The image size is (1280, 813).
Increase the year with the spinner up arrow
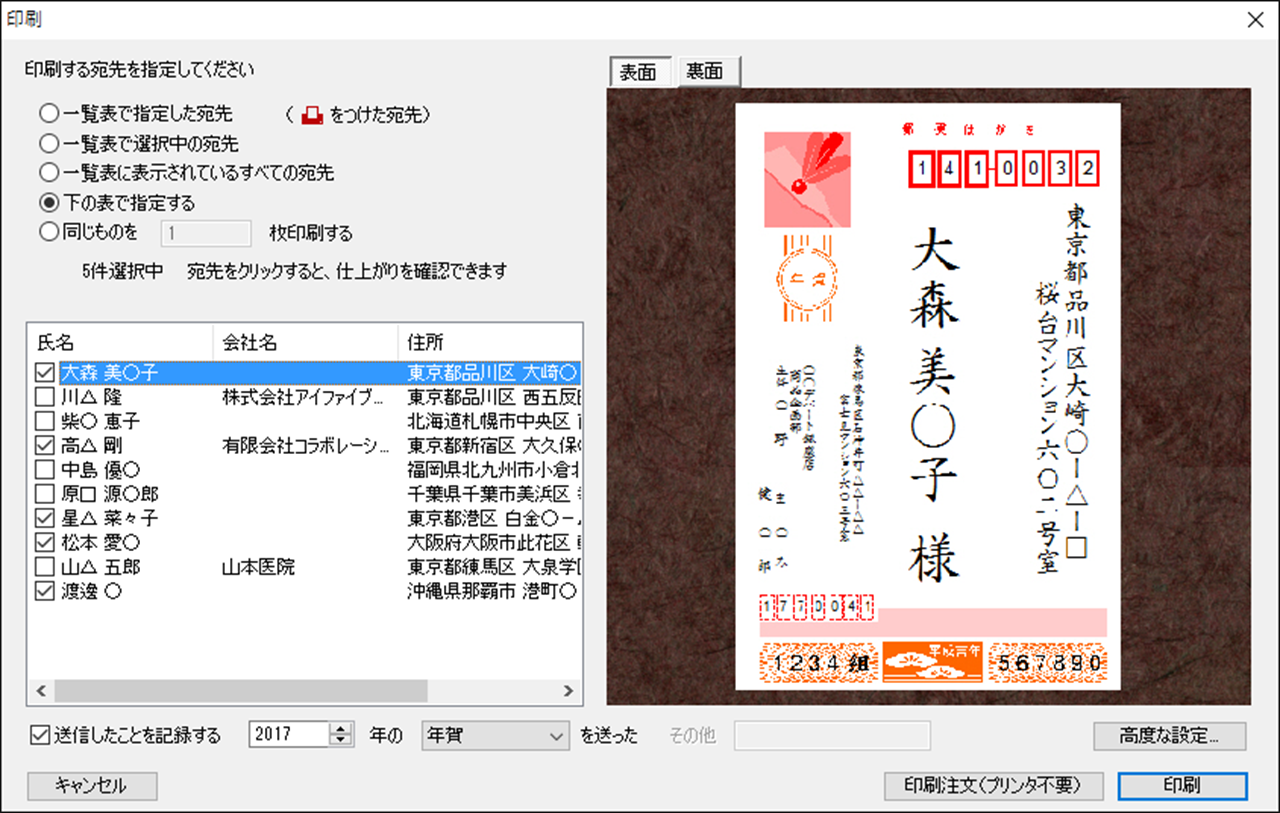tap(343, 728)
